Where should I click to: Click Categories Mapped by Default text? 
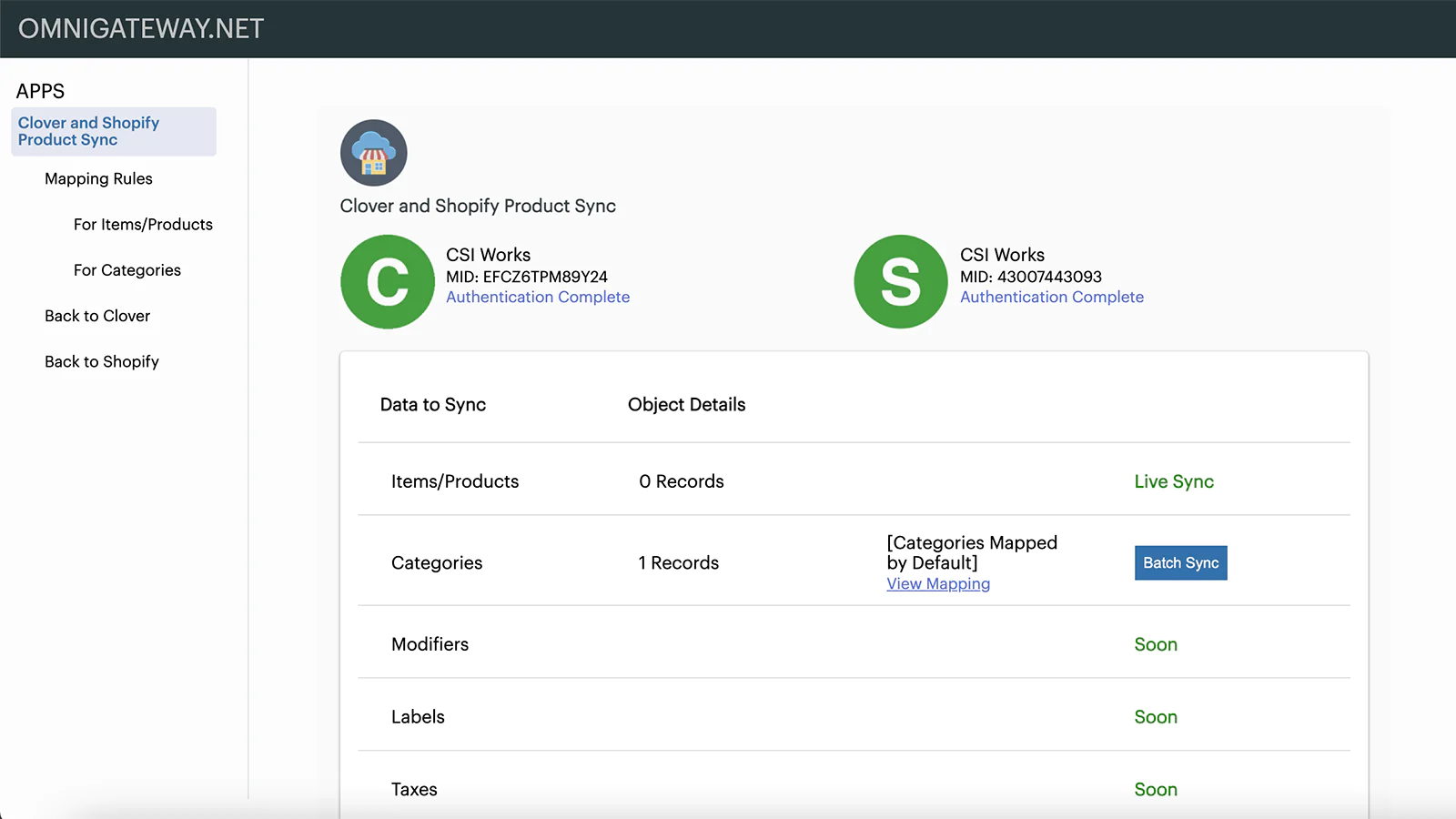click(972, 552)
